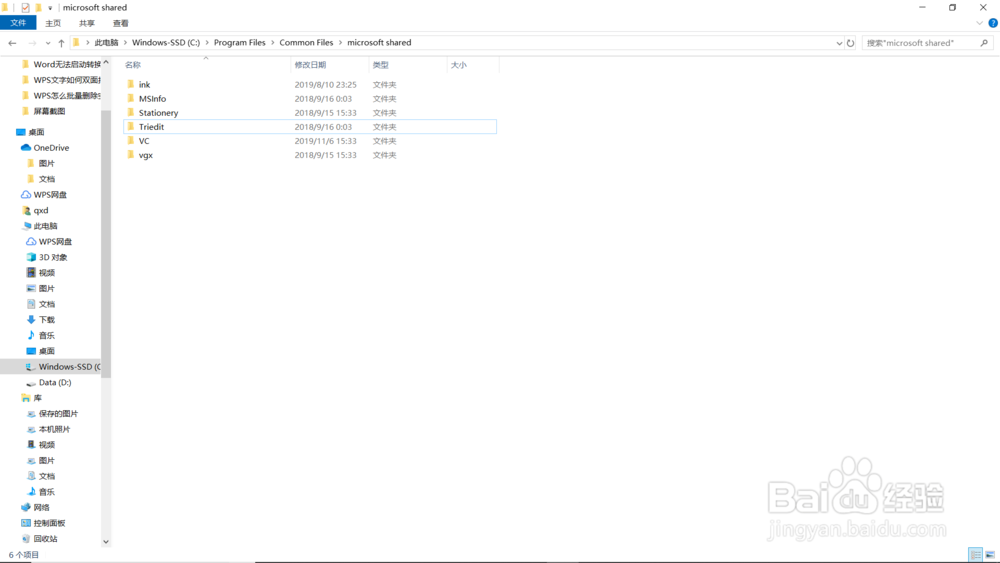This screenshot has height=563, width=1000.
Task: Switch to large icons view in status bar
Action: [x=990, y=555]
